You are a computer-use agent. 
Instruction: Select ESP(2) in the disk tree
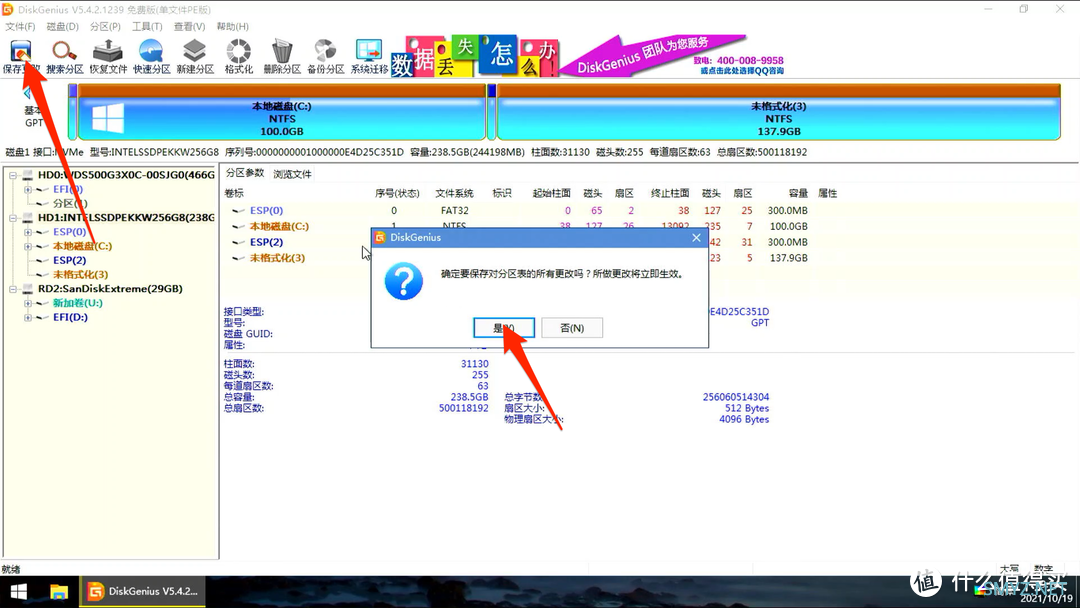pyautogui.click(x=70, y=260)
